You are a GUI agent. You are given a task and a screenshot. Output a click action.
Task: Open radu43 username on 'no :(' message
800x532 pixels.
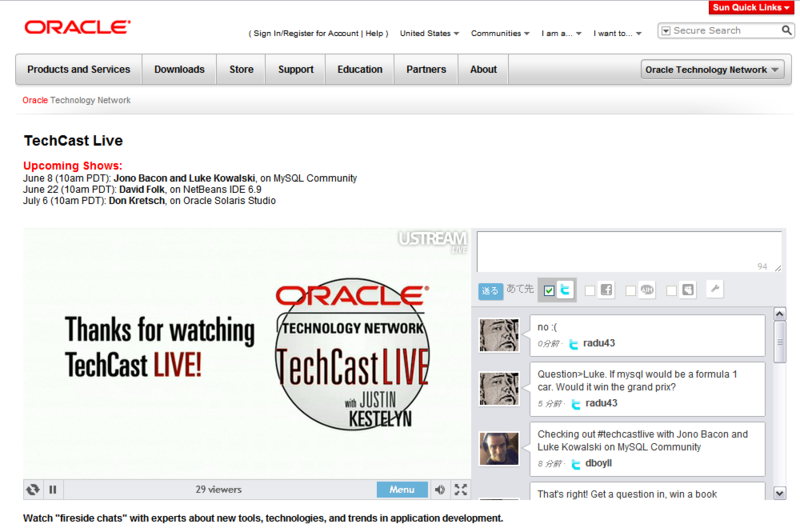coord(599,343)
